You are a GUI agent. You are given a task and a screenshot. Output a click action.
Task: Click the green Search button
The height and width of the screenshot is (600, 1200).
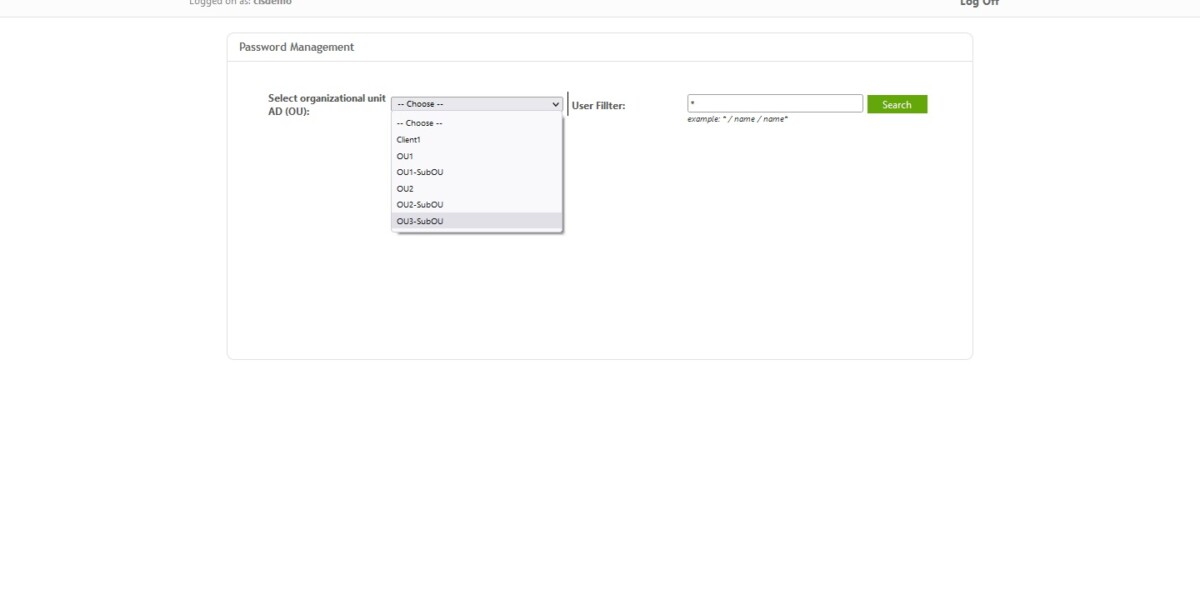(x=897, y=104)
